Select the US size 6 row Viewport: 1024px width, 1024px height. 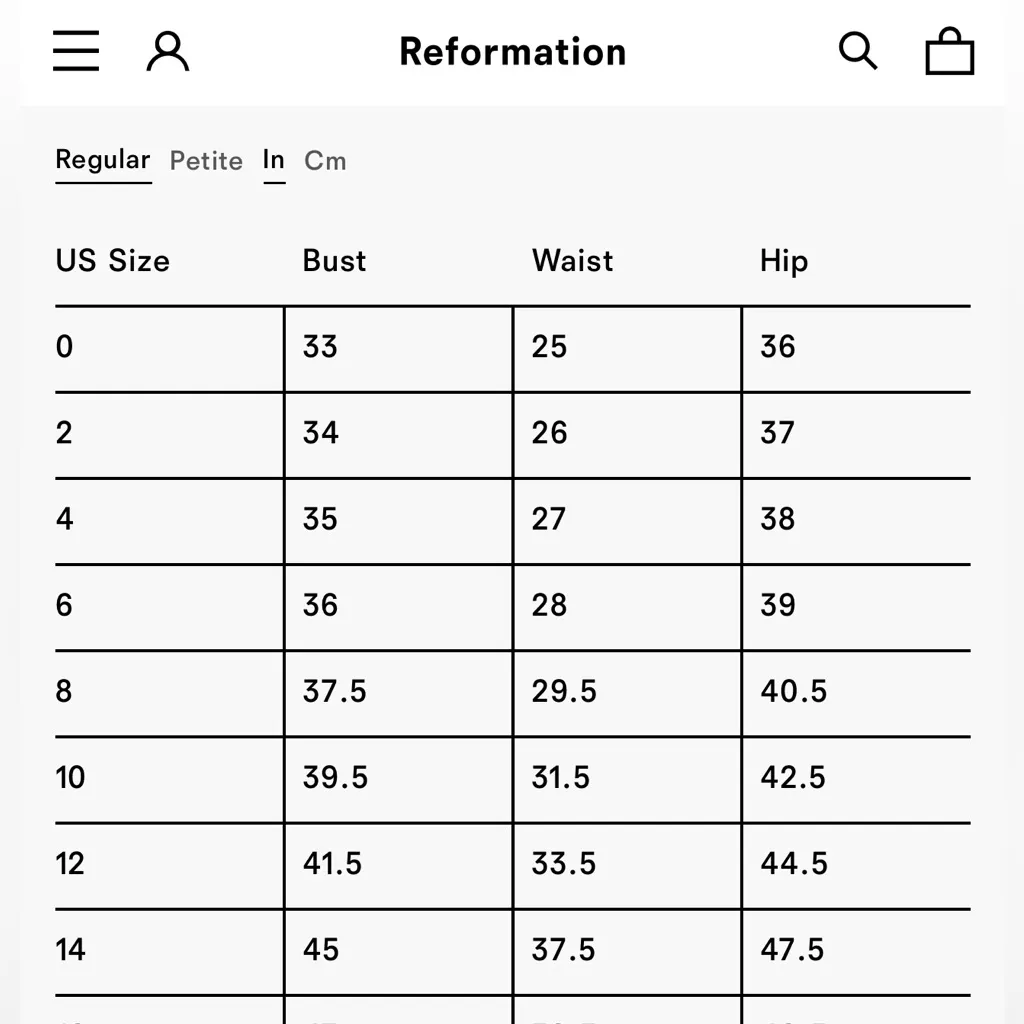tap(65, 605)
